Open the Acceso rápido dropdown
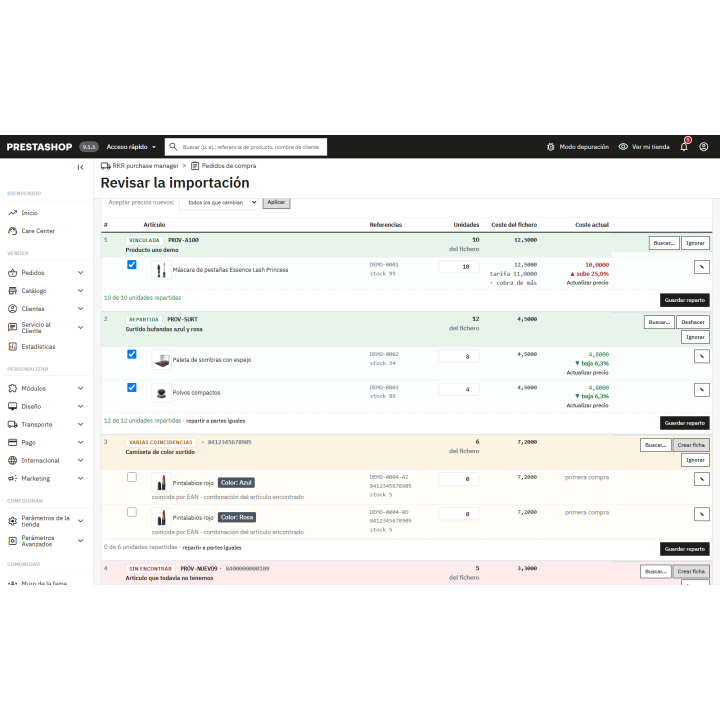The width and height of the screenshot is (720, 720). 131,147
